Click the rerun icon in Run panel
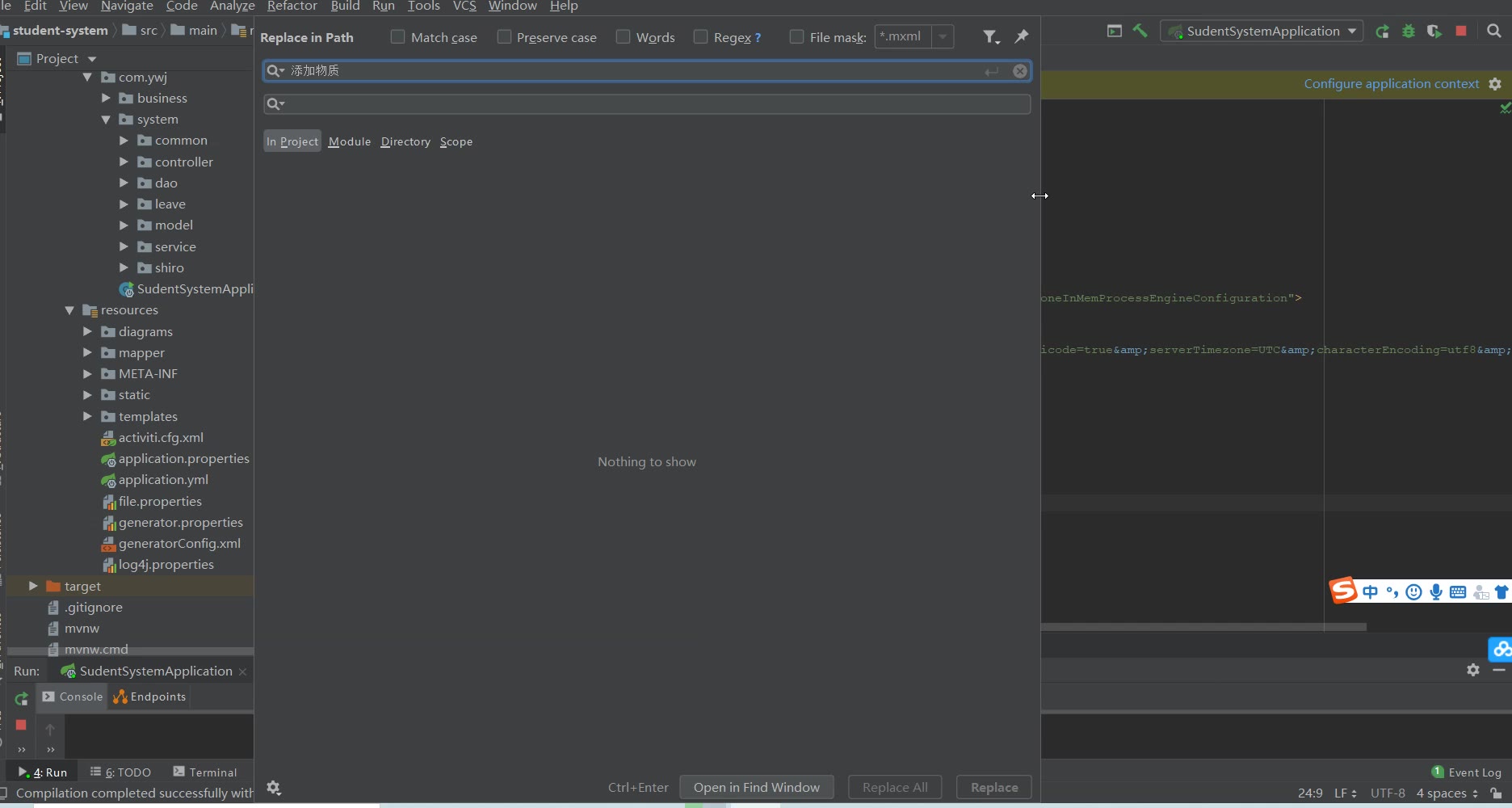The width and height of the screenshot is (1512, 808). pos(22,698)
